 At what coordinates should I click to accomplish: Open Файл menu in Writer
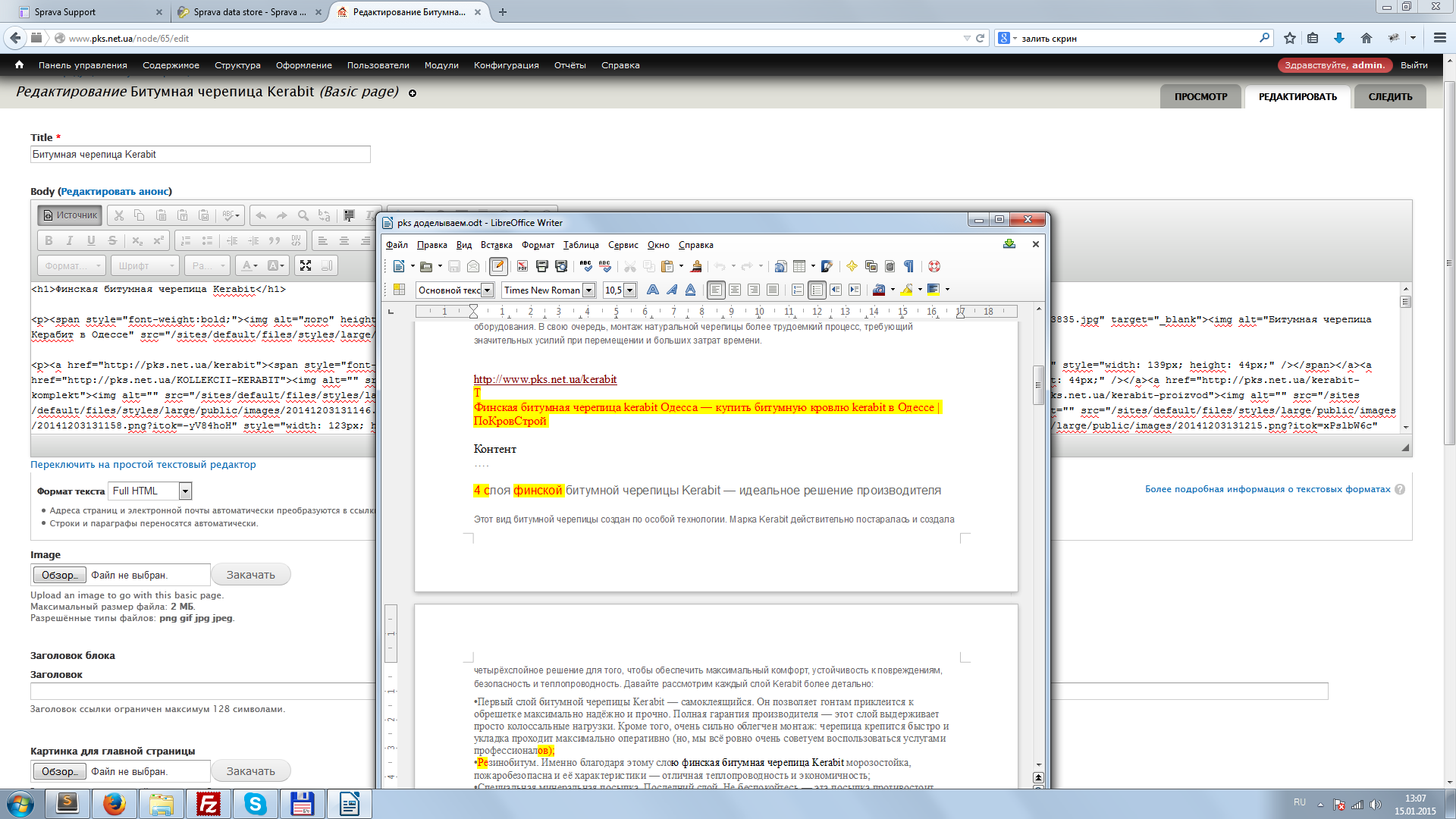pyautogui.click(x=397, y=245)
